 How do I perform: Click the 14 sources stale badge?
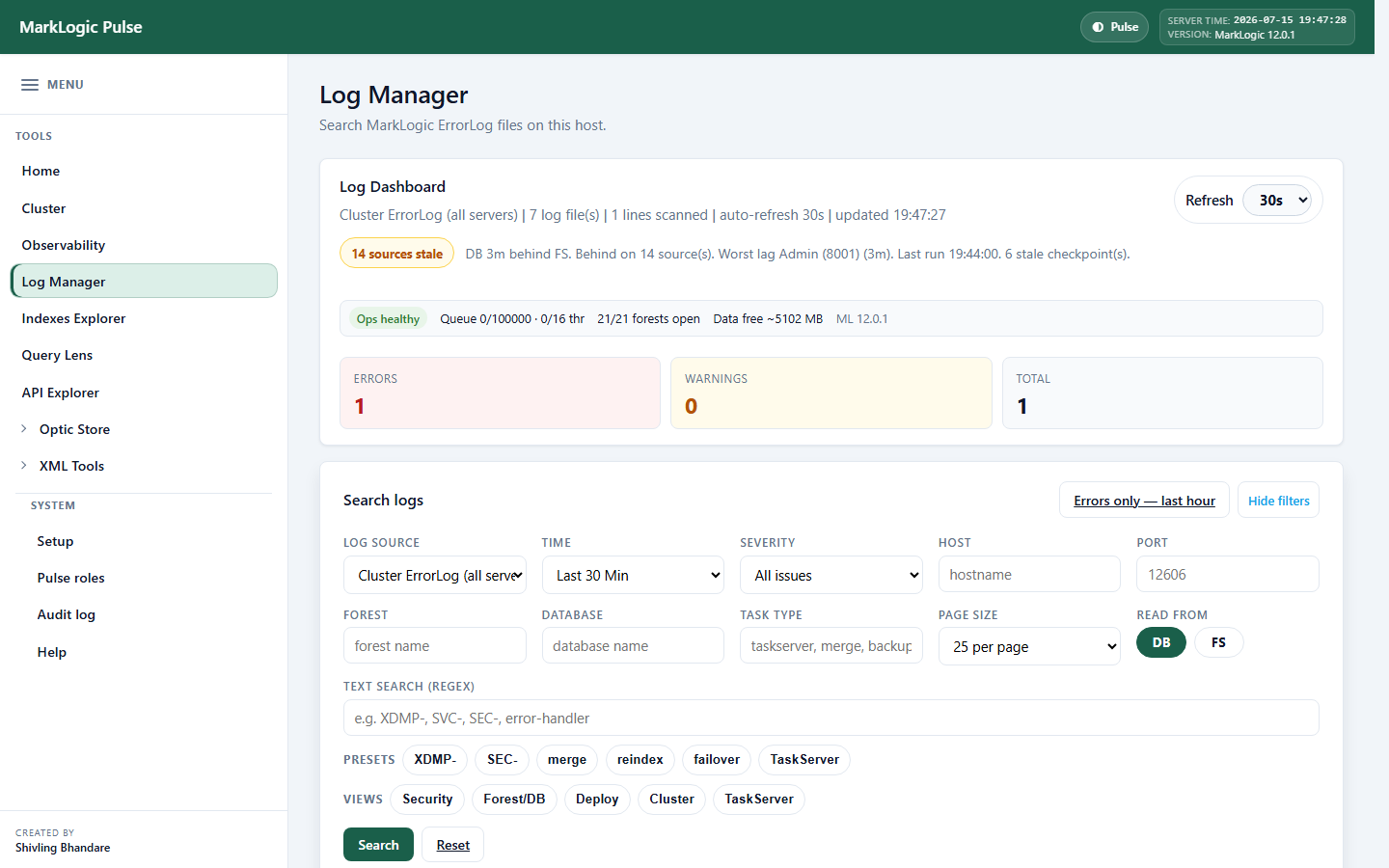pyautogui.click(x=396, y=254)
